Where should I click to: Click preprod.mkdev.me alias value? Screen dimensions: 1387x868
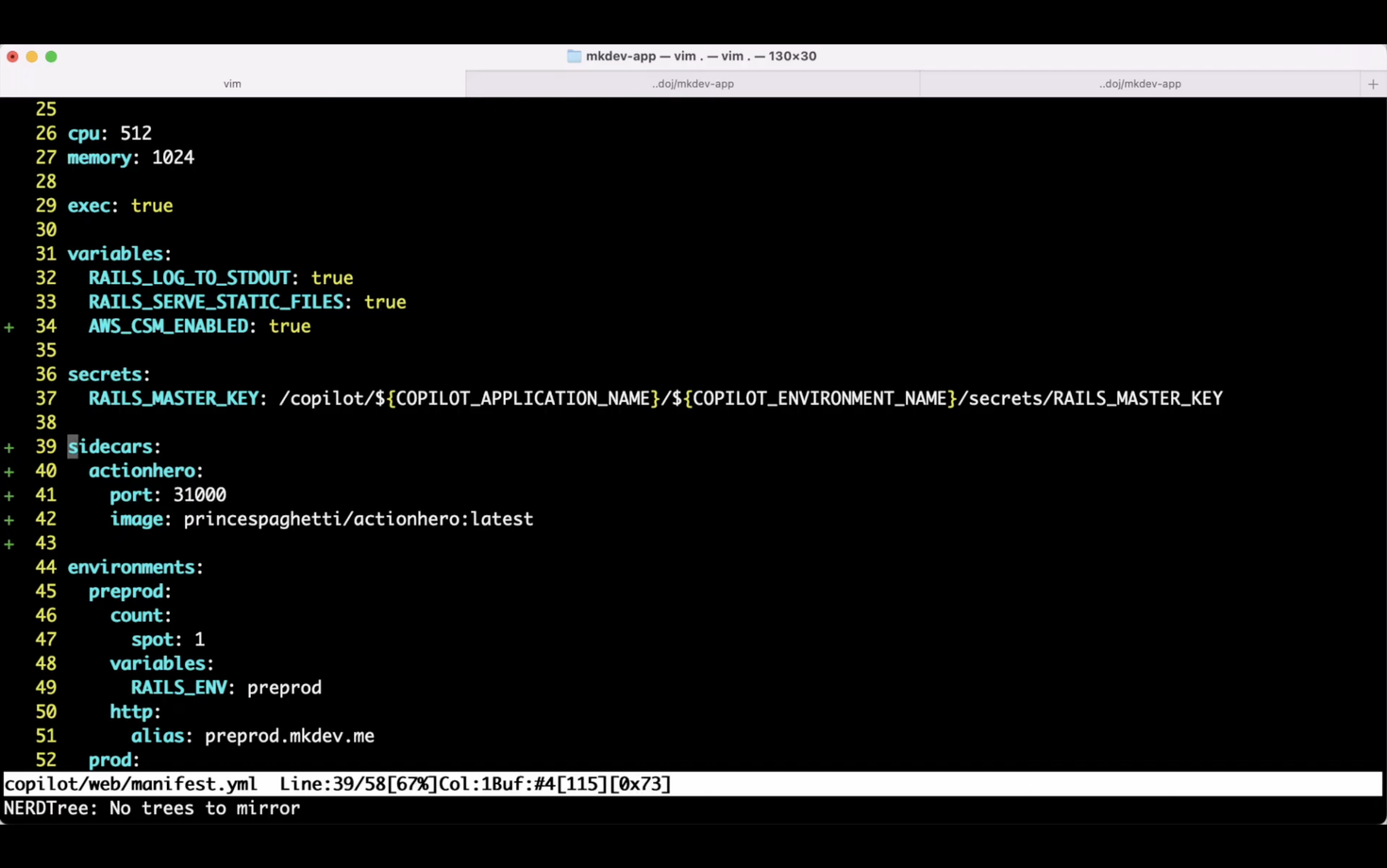pyautogui.click(x=290, y=736)
